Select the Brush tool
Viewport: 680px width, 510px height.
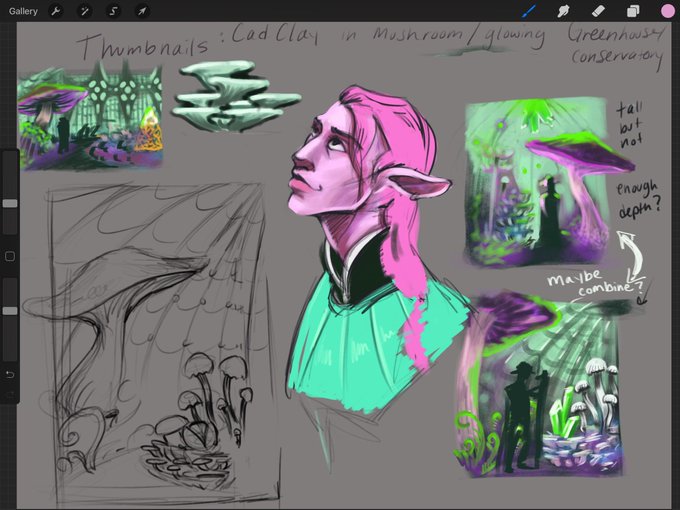coord(529,11)
